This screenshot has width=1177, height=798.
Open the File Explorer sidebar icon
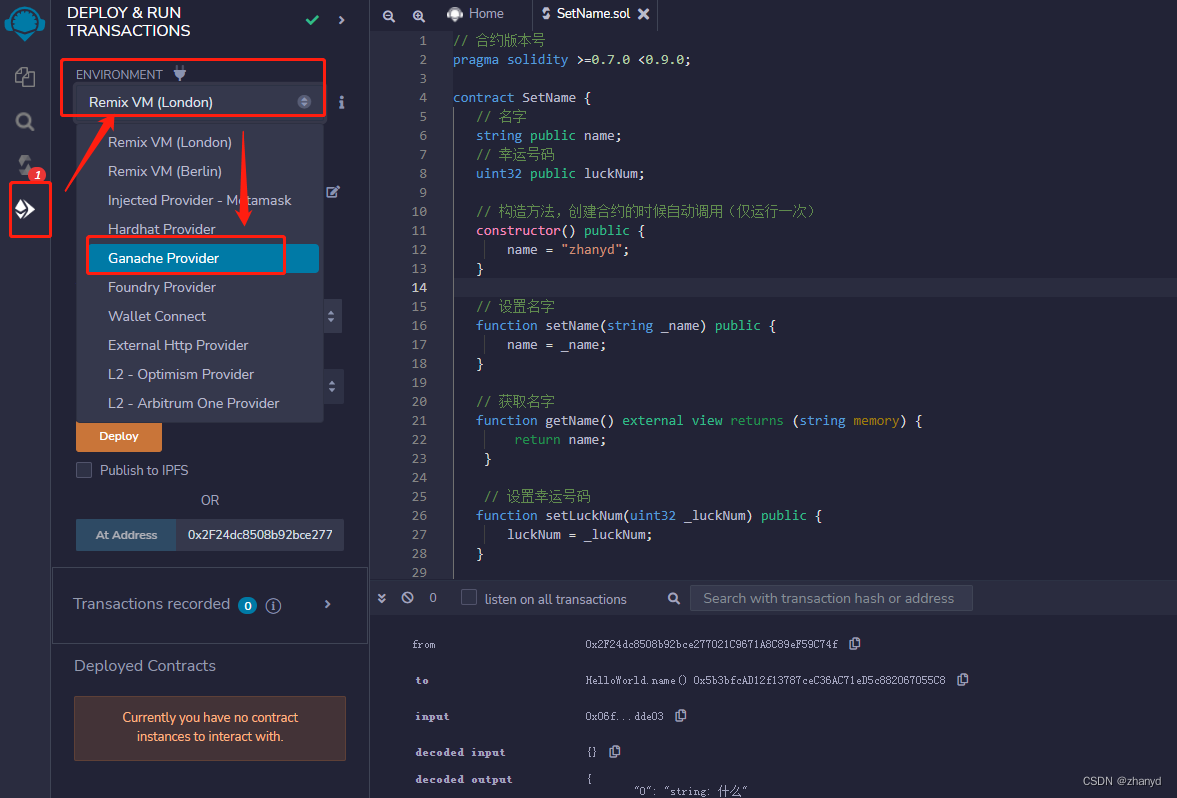pos(25,77)
